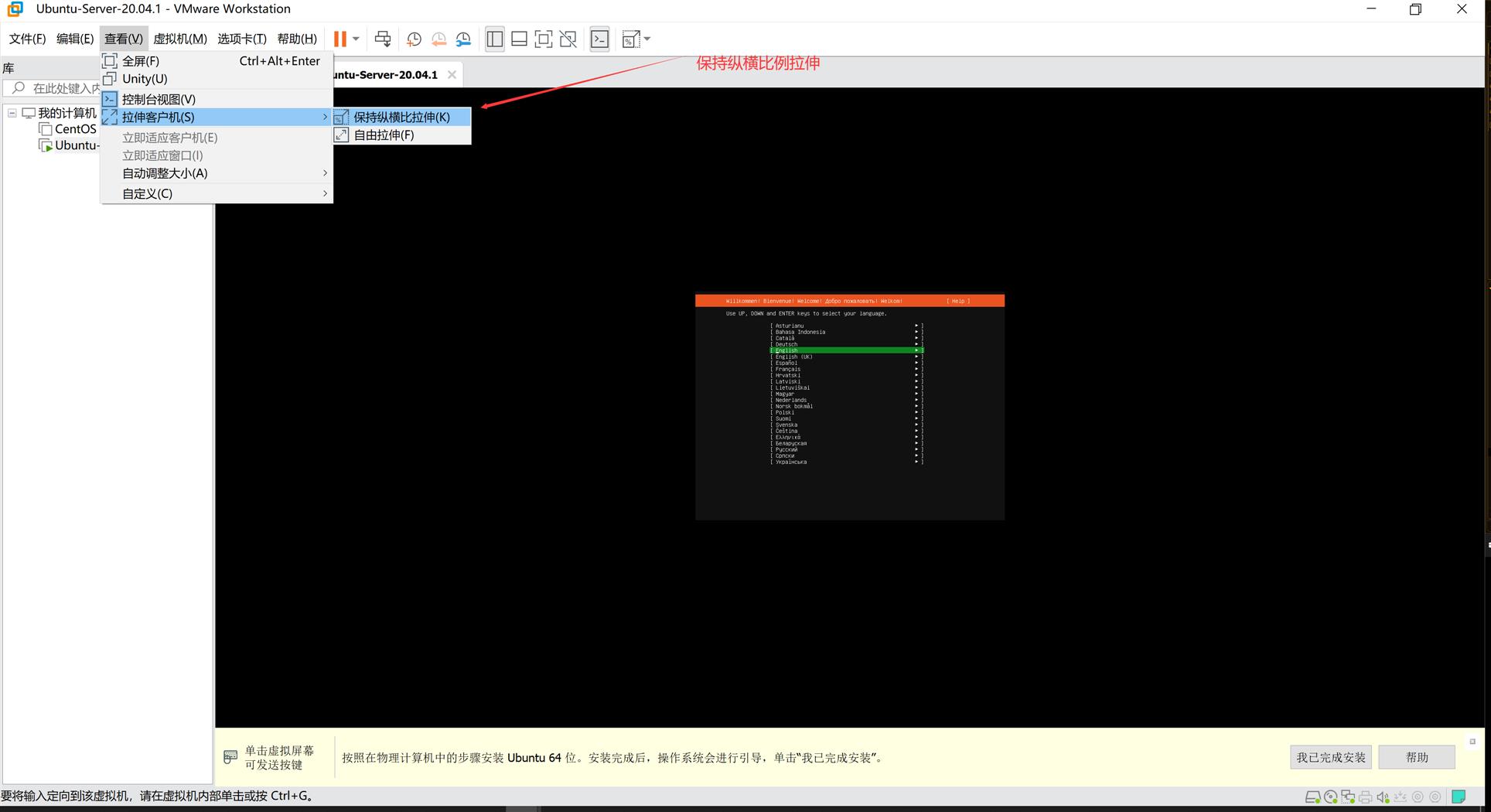The width and height of the screenshot is (1491, 812).
Task: Click the sound card status icon
Action: [1383, 797]
